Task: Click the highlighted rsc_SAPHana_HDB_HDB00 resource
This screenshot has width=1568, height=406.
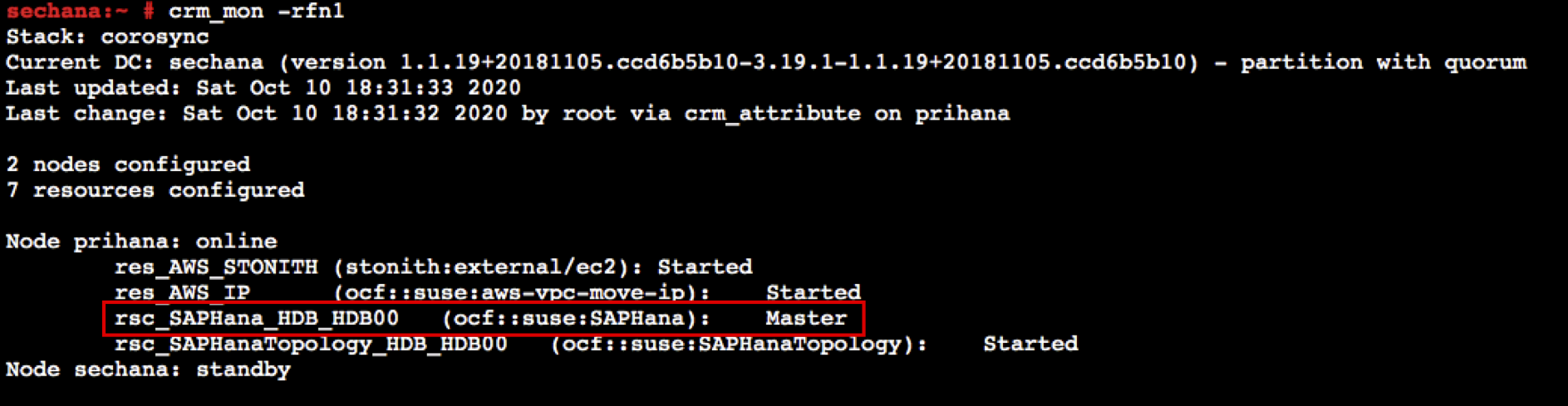Action: click(257, 318)
